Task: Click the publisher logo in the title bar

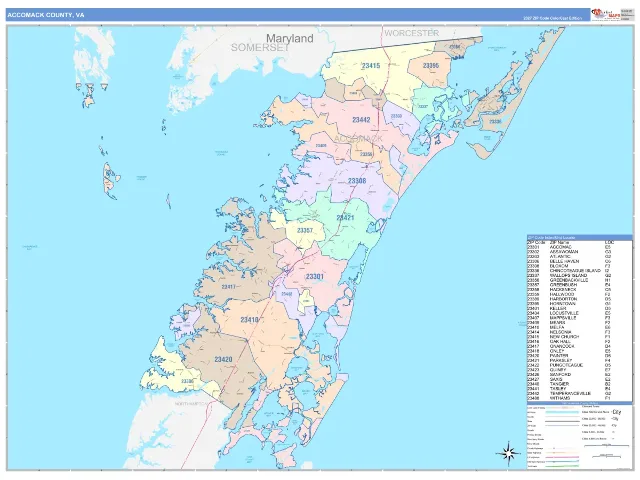Action: point(605,15)
